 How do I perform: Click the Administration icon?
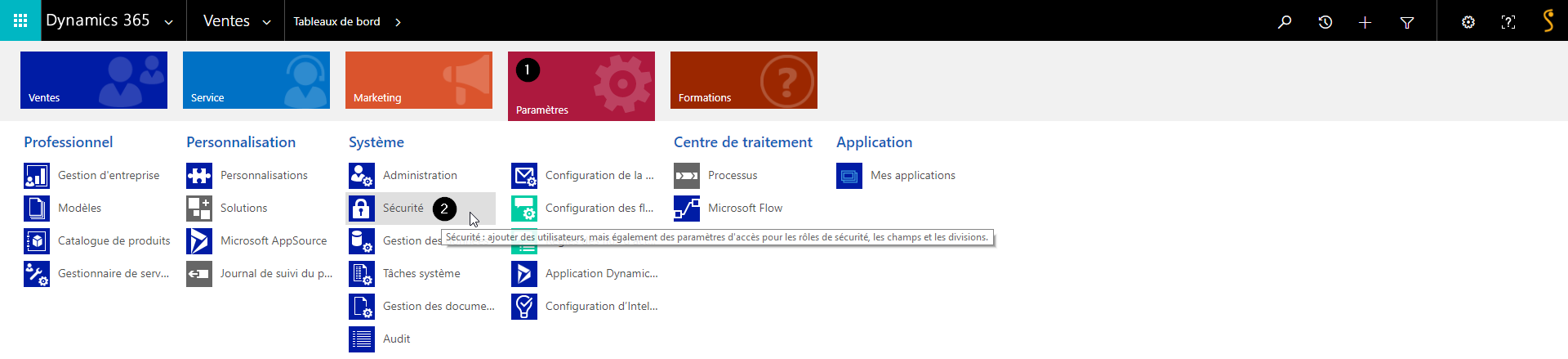click(x=362, y=176)
